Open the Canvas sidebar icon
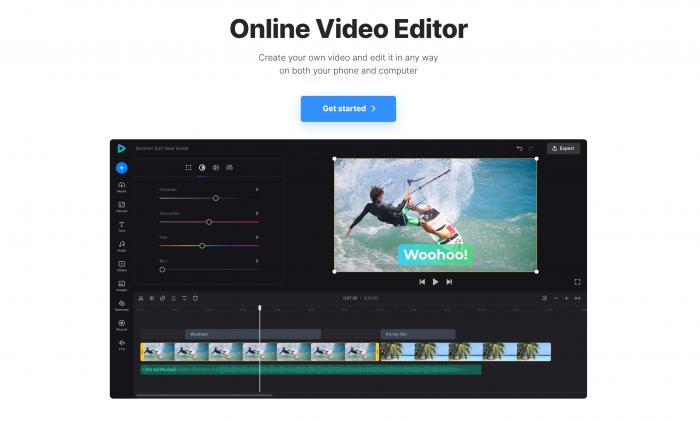 pyautogui.click(x=121, y=206)
